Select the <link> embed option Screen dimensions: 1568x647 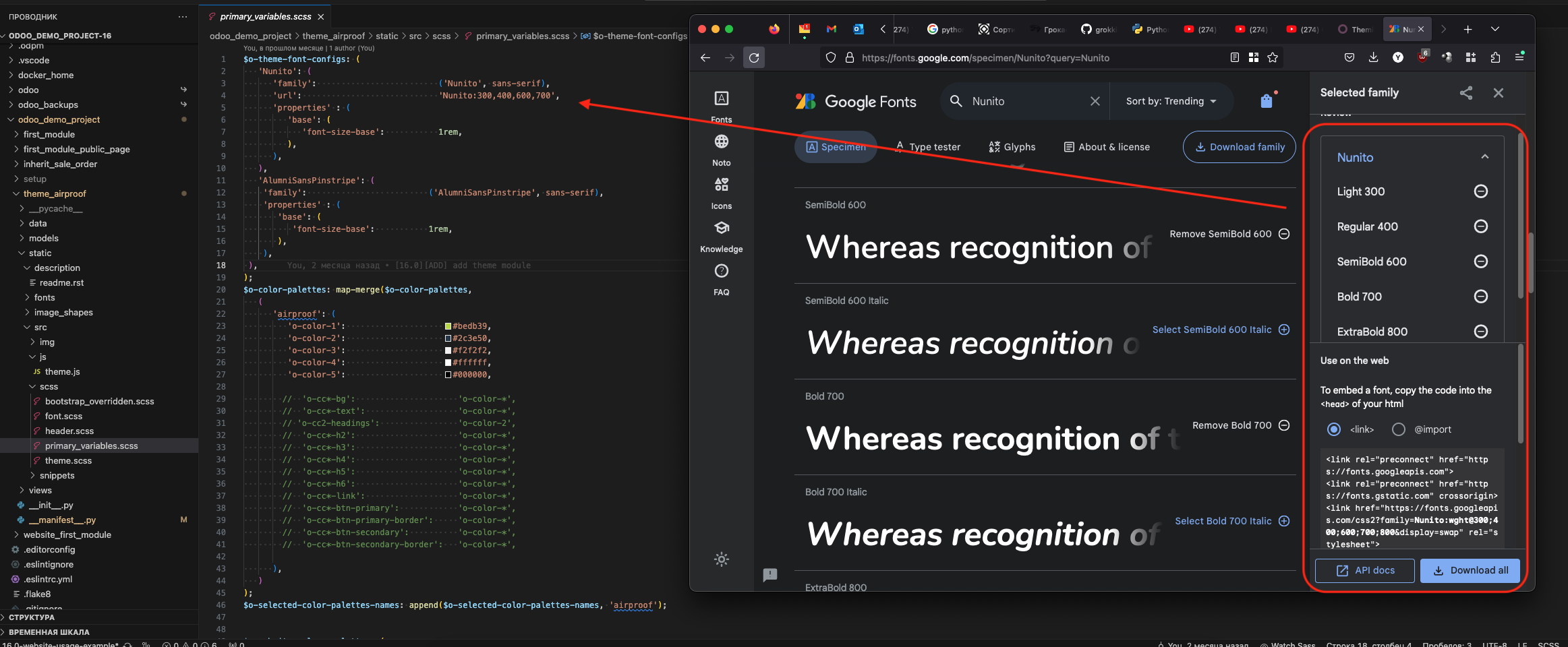1334,429
